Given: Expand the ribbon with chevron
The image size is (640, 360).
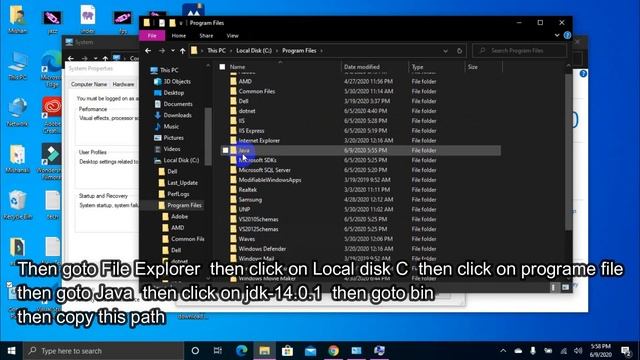Looking at the screenshot, I should click(x=557, y=36).
